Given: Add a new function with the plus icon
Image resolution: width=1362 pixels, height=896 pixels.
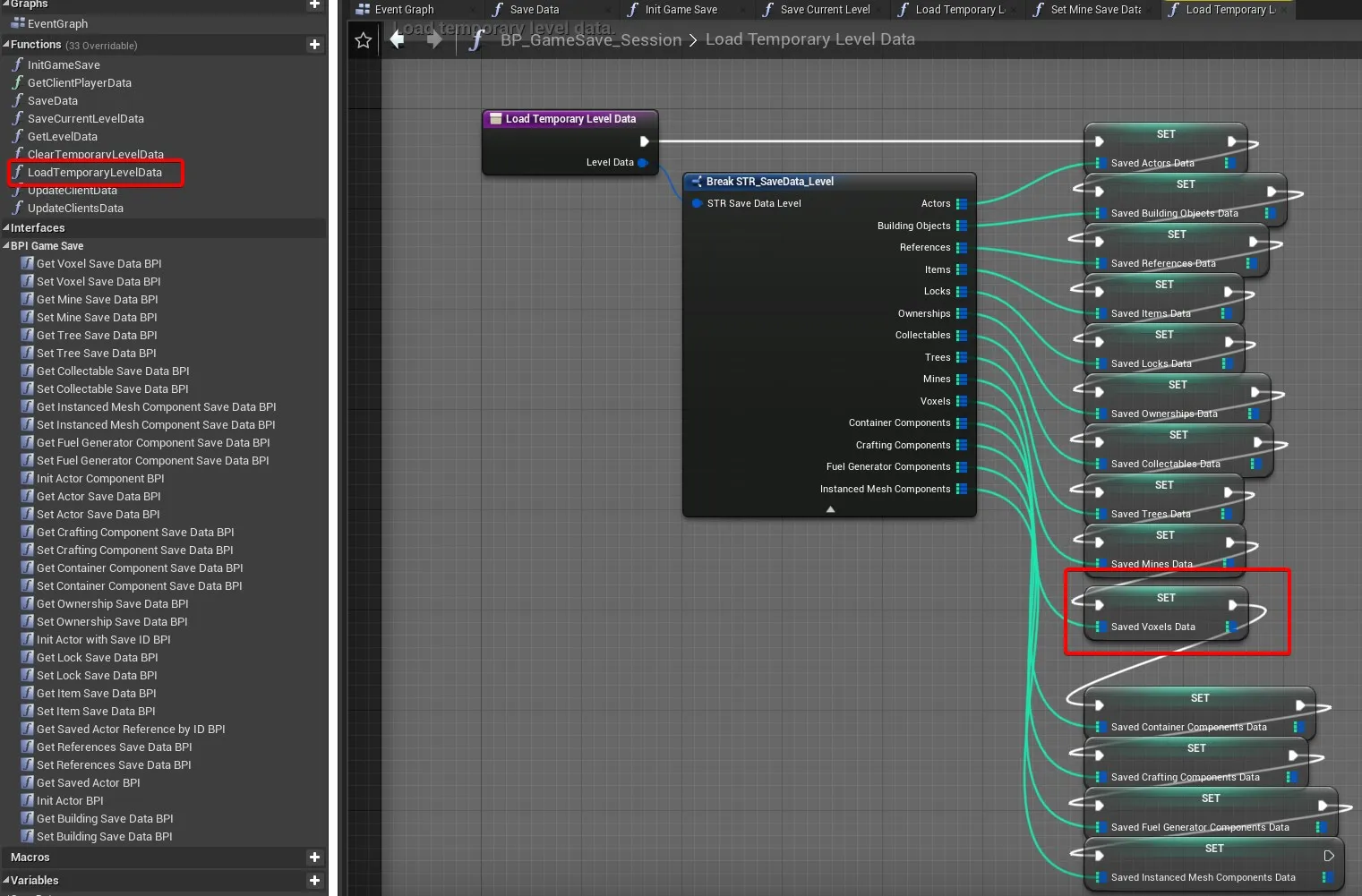Looking at the screenshot, I should click(314, 45).
